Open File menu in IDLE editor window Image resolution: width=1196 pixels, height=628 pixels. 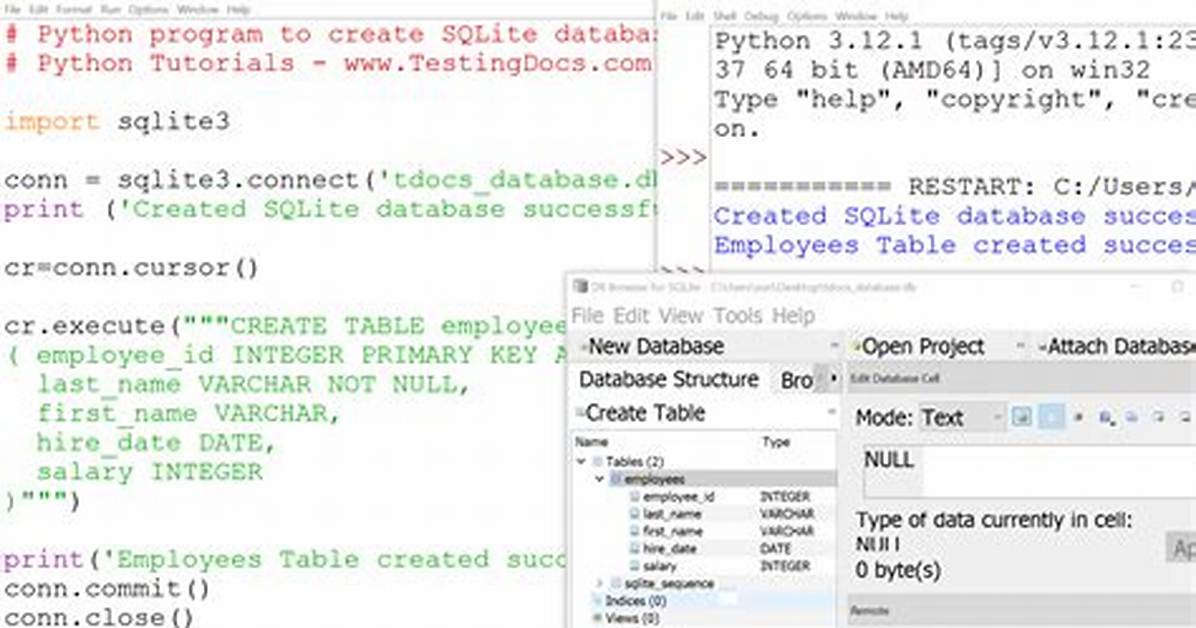(x=13, y=10)
